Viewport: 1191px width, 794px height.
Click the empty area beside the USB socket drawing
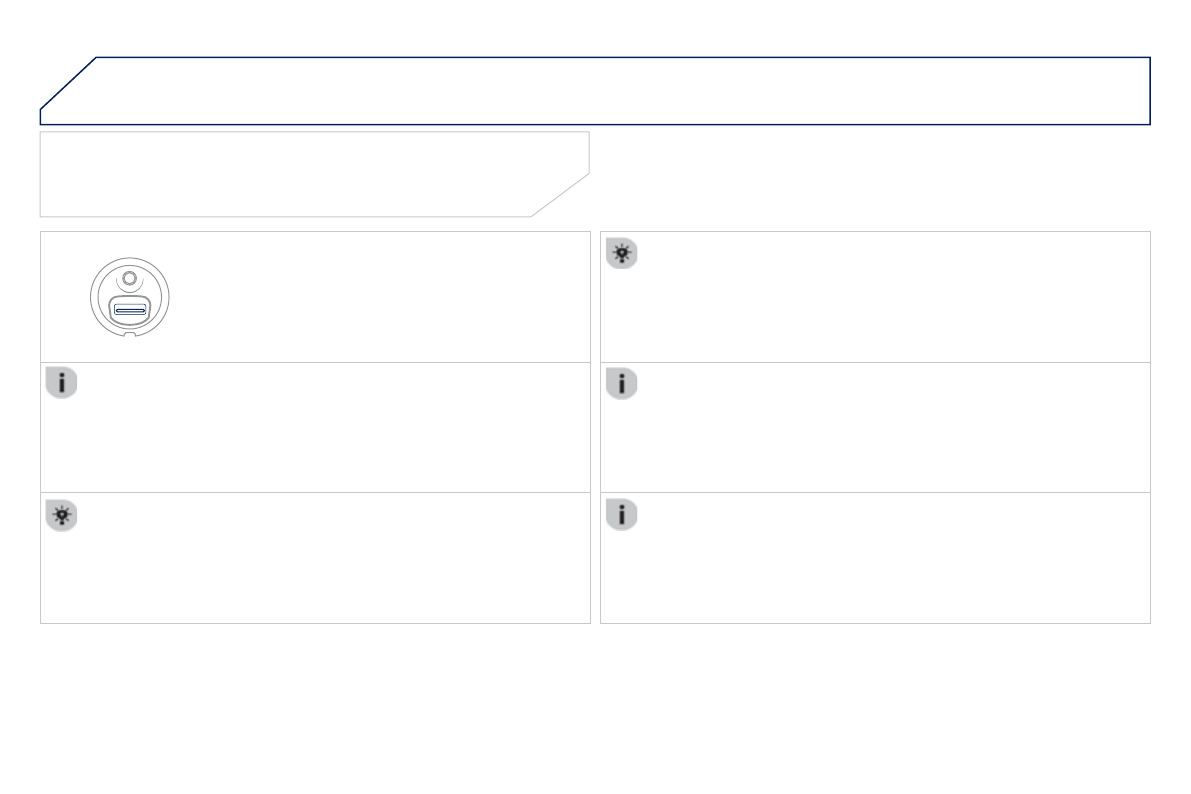click(x=380, y=297)
